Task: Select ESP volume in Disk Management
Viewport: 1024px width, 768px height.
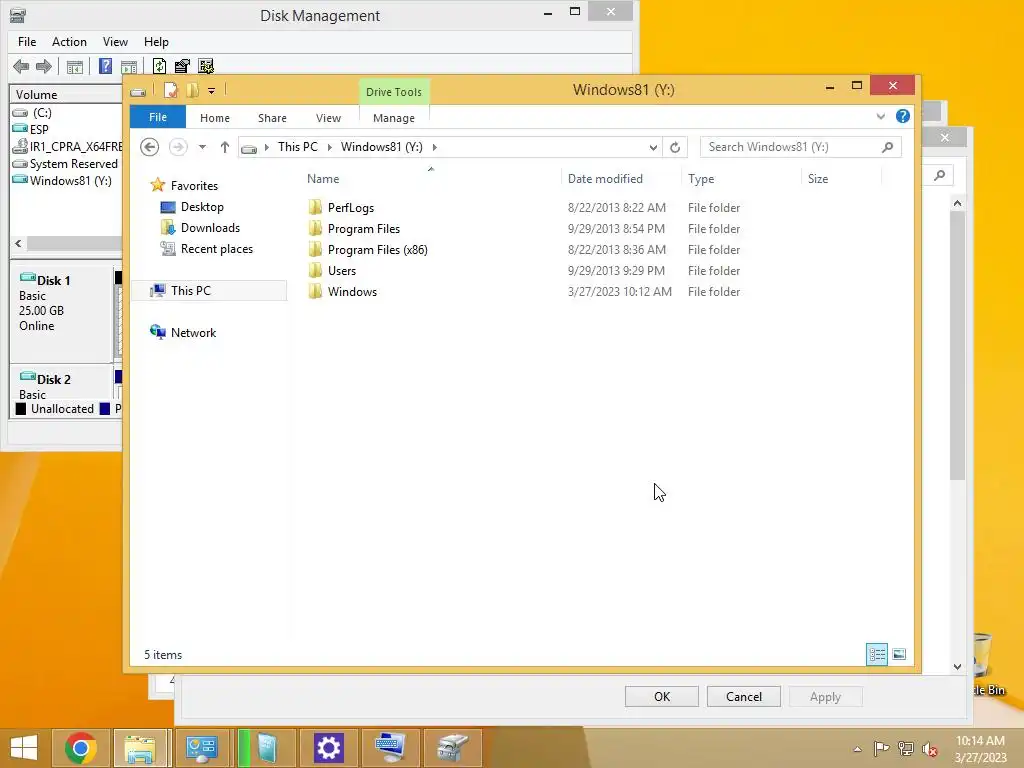Action: [x=39, y=130]
